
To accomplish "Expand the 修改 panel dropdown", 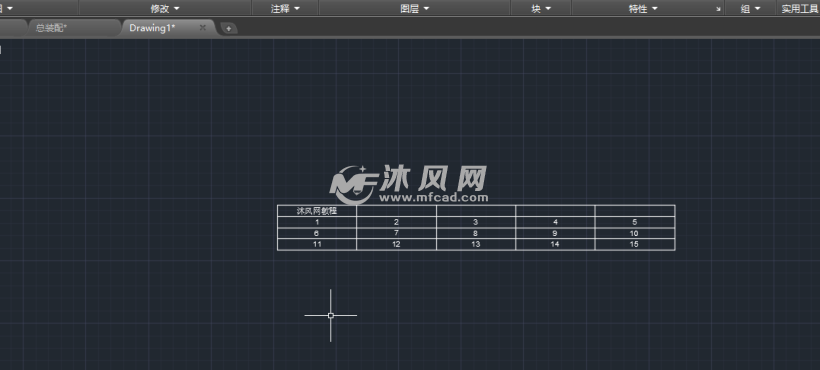I will [165, 8].
